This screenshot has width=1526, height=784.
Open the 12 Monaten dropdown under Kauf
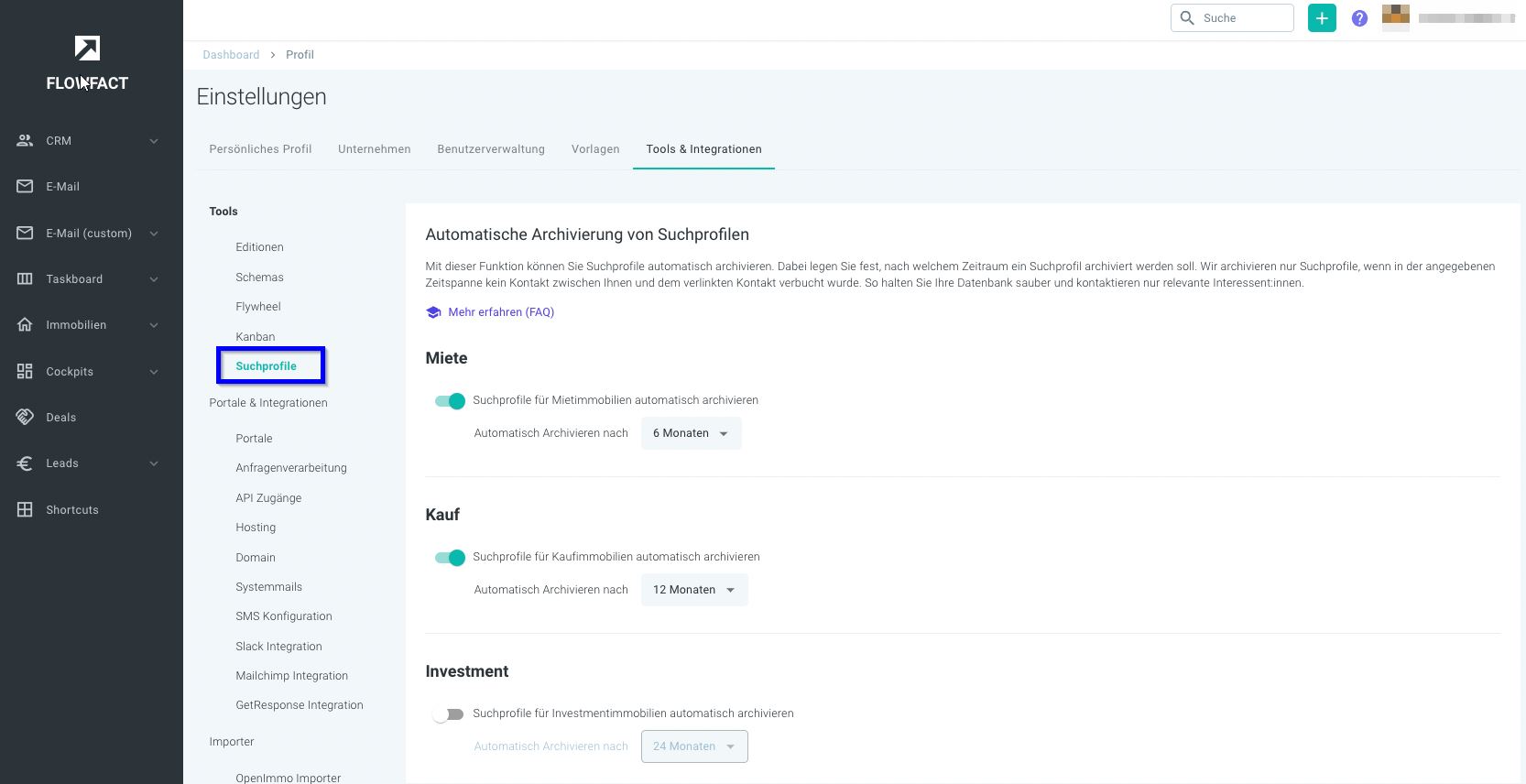pos(693,590)
